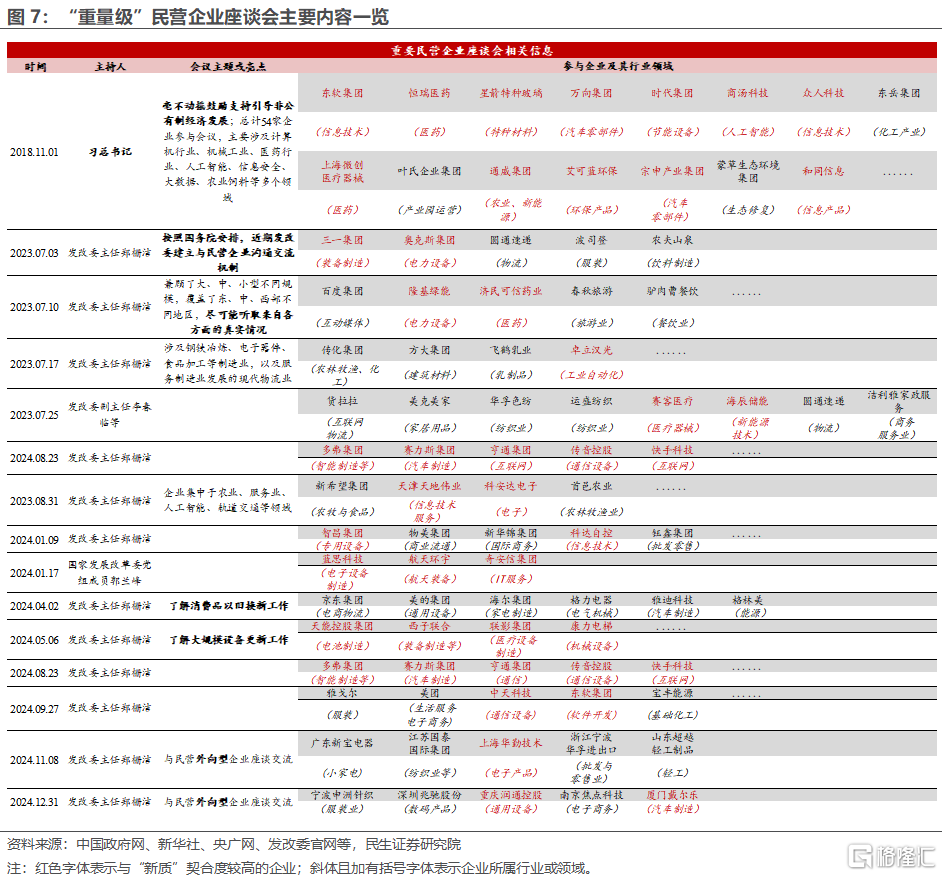Click the date 2024.01.09

tap(34, 540)
